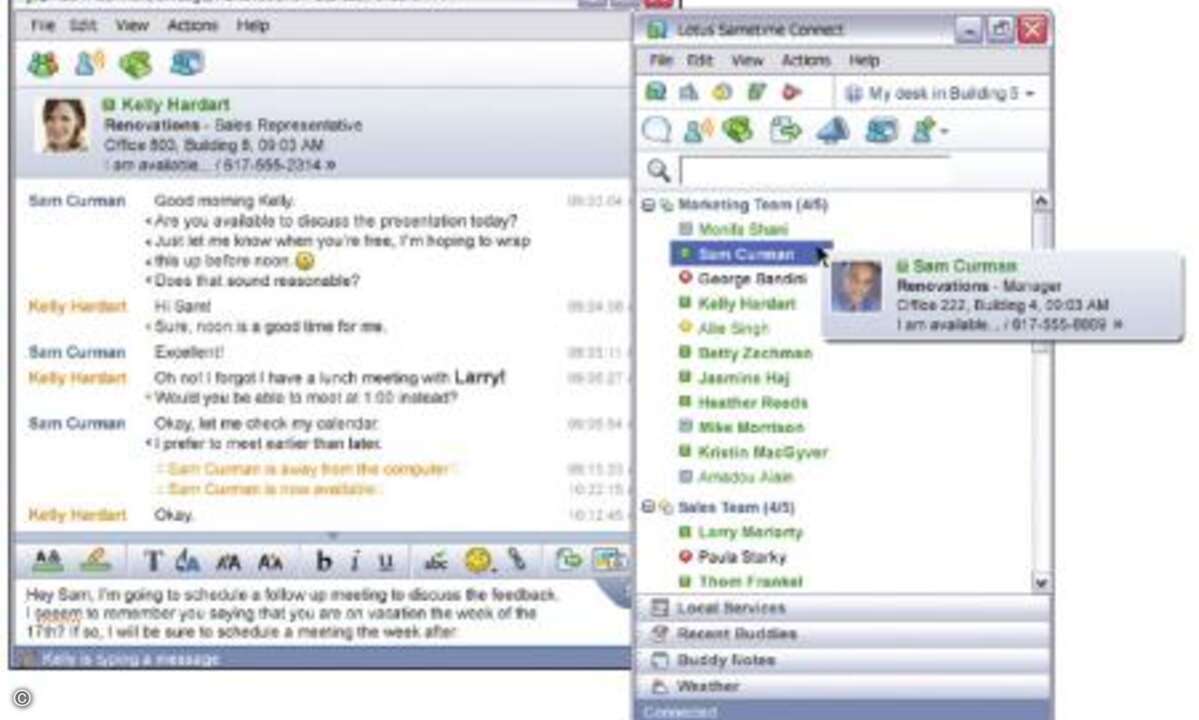Open the My desk in Building 5 location dropdown
1199x720 pixels.
[940, 93]
